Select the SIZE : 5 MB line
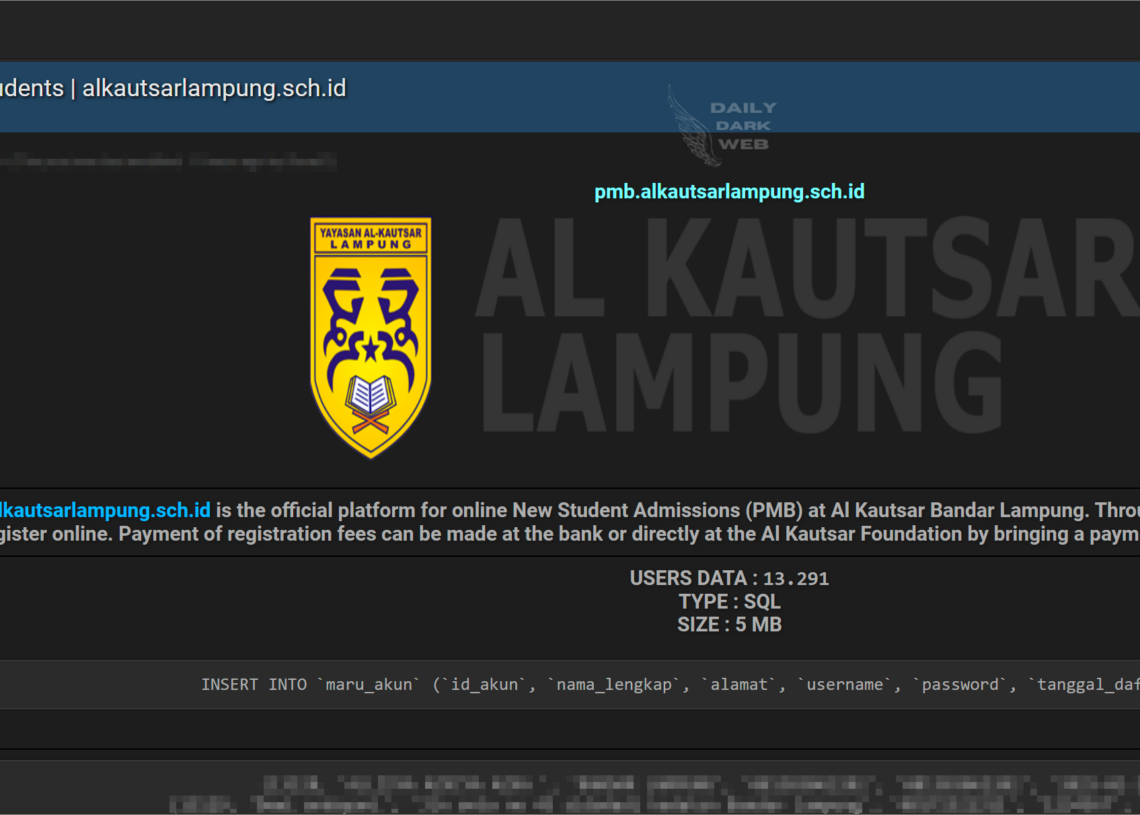This screenshot has height=815, width=1140. click(x=729, y=625)
